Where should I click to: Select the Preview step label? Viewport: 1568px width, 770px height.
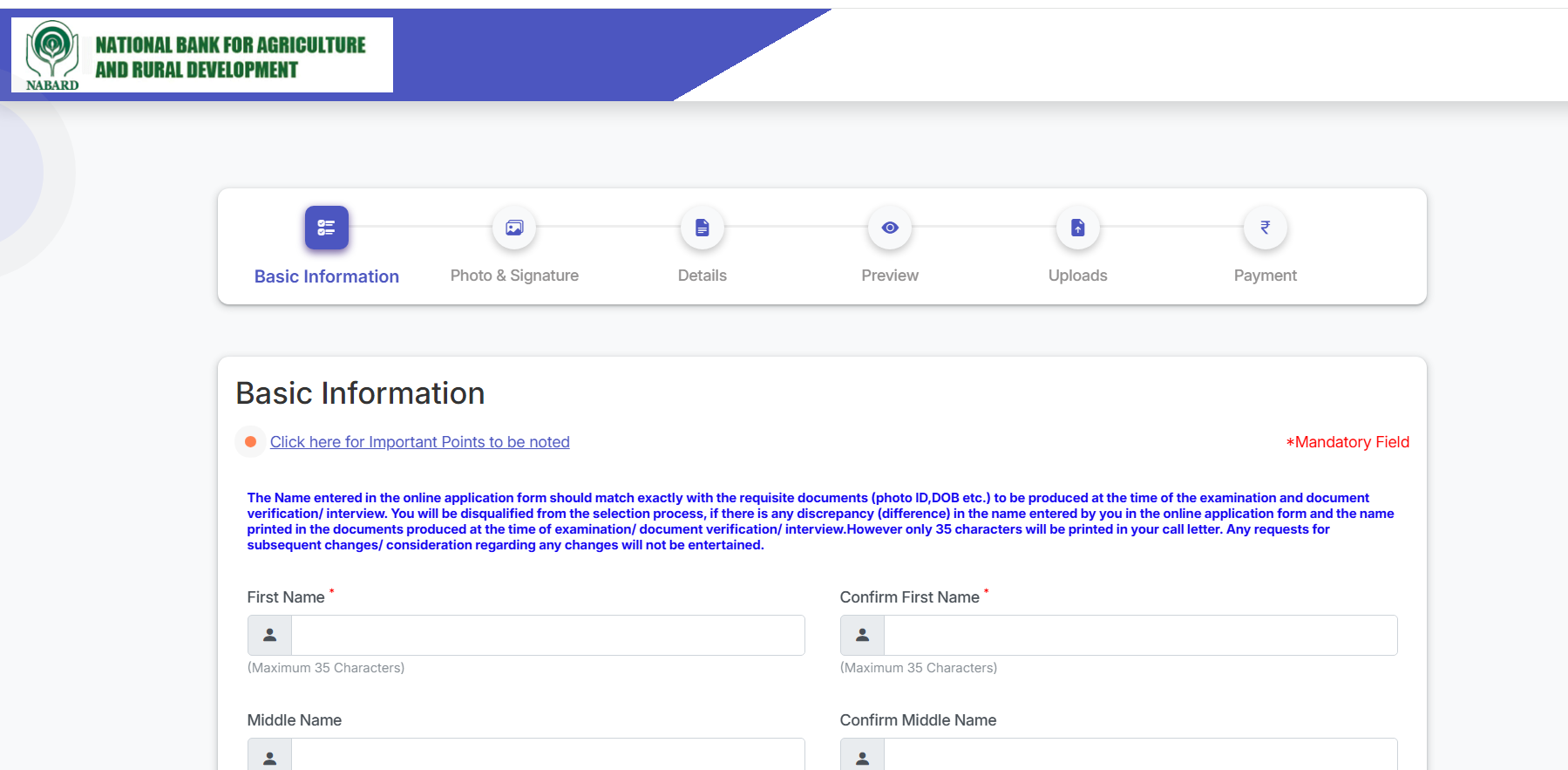click(890, 276)
